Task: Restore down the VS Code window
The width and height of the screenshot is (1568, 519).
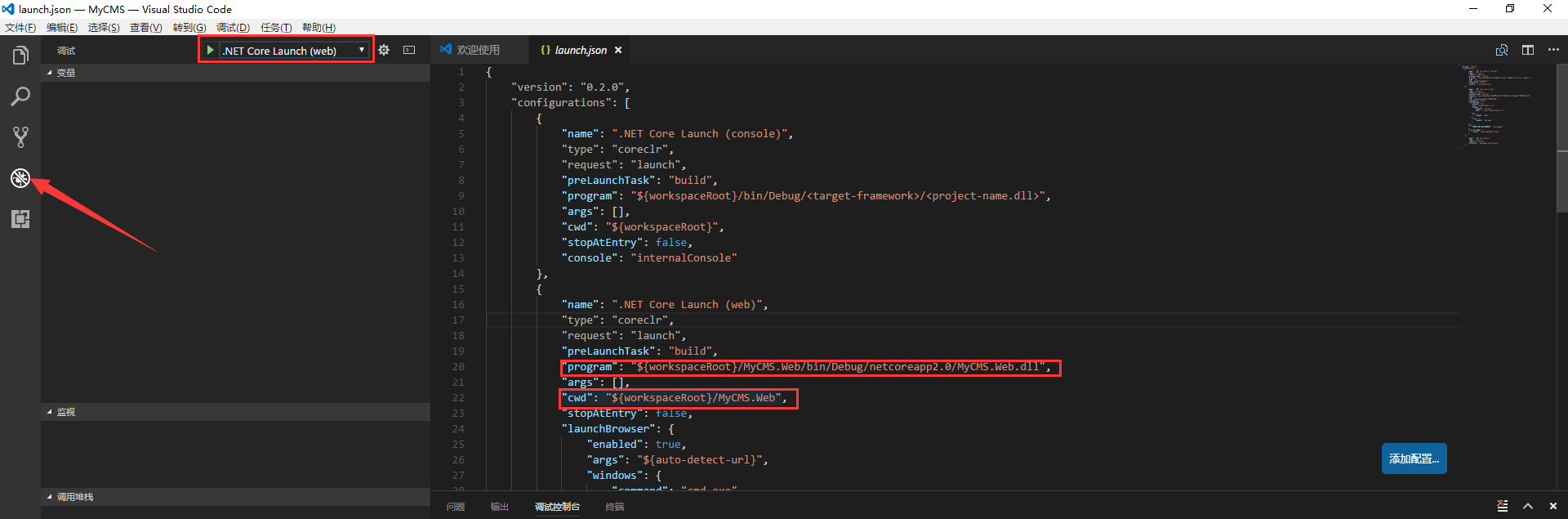Action: click(x=1510, y=9)
